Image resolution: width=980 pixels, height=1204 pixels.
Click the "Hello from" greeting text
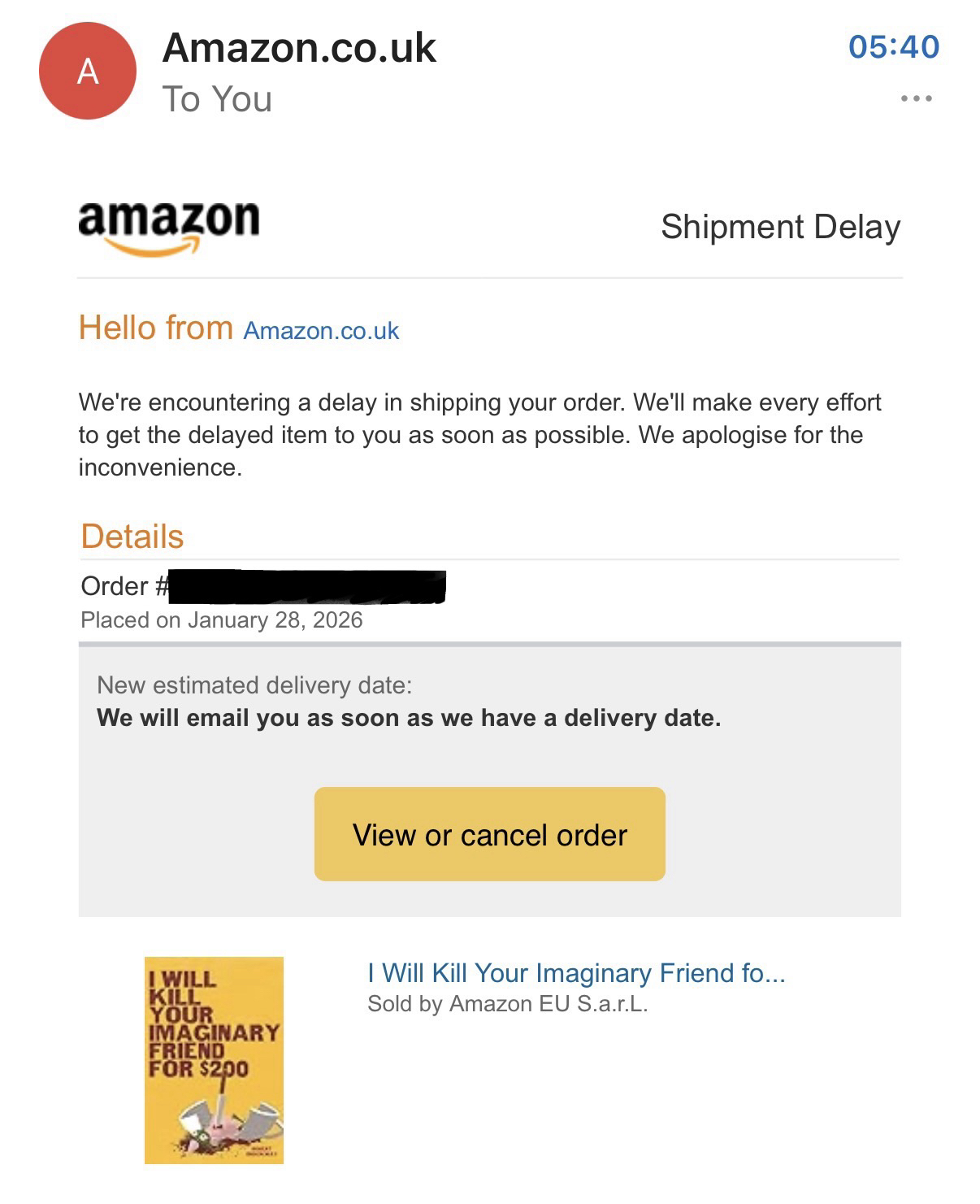tap(156, 328)
